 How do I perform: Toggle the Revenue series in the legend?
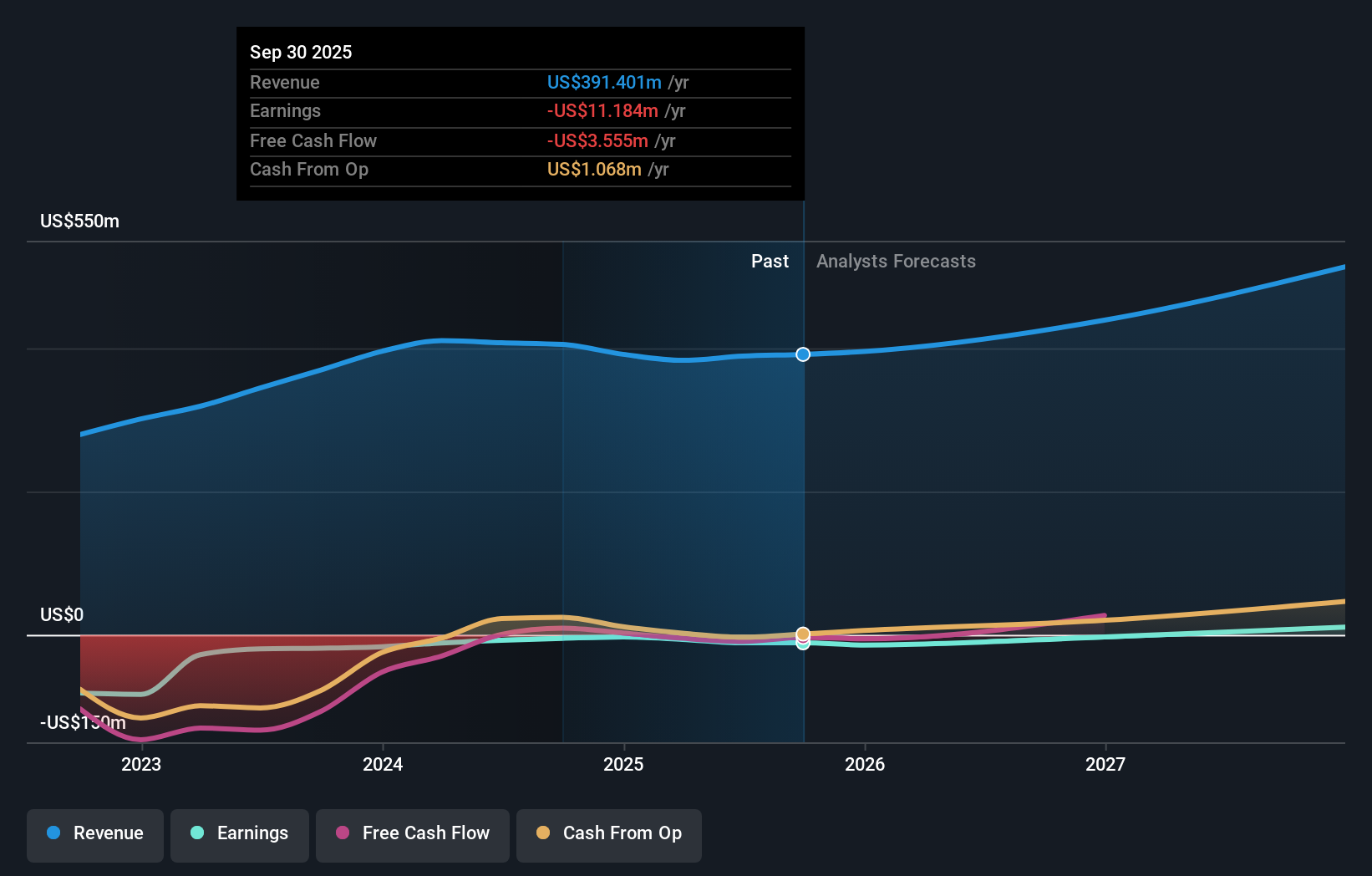click(x=94, y=833)
